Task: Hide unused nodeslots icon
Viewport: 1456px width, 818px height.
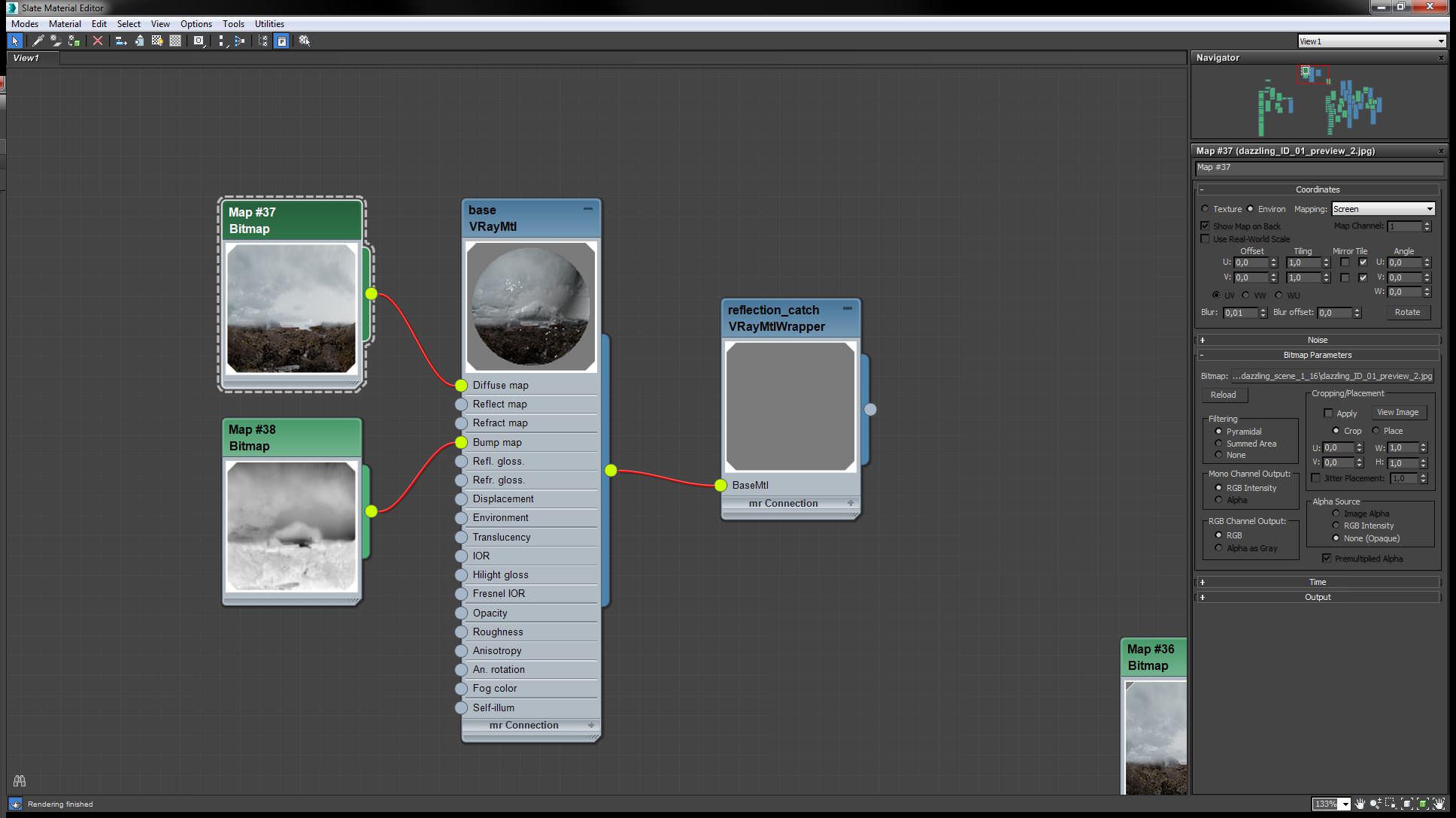Action: [139, 41]
